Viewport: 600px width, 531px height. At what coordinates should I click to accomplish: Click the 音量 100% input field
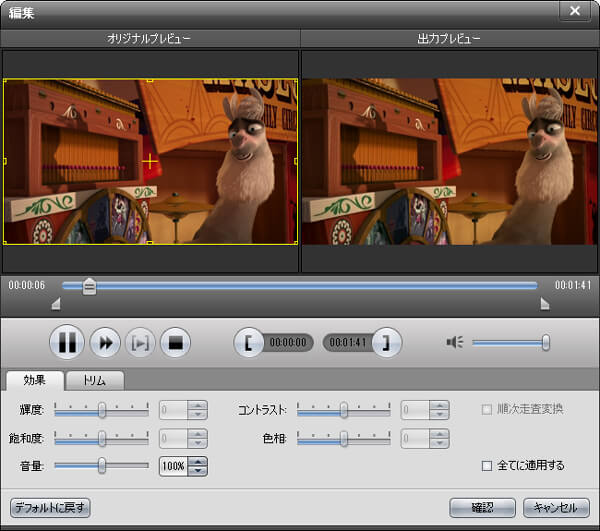(x=173, y=466)
